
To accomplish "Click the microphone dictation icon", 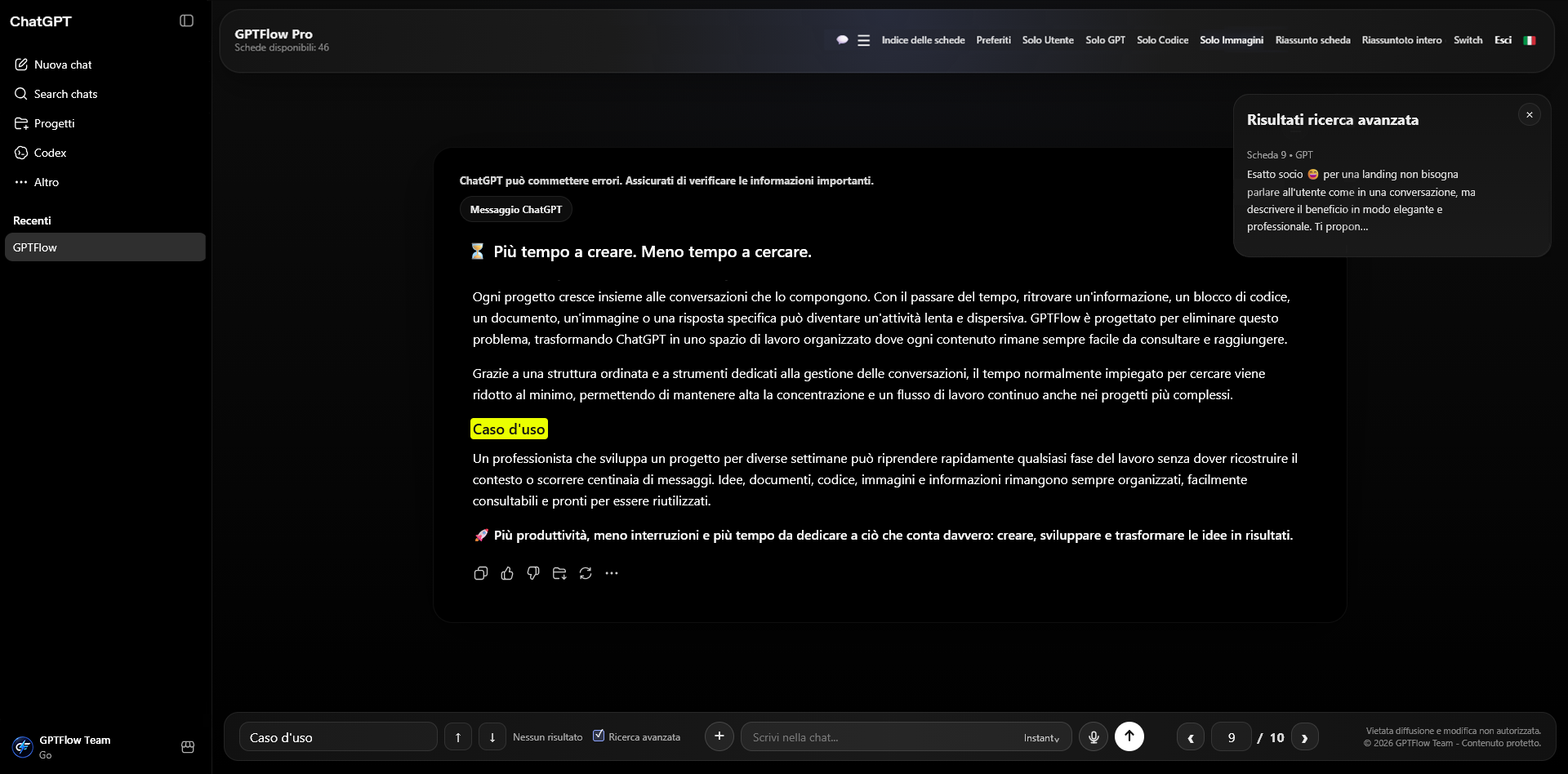I will pyautogui.click(x=1094, y=736).
